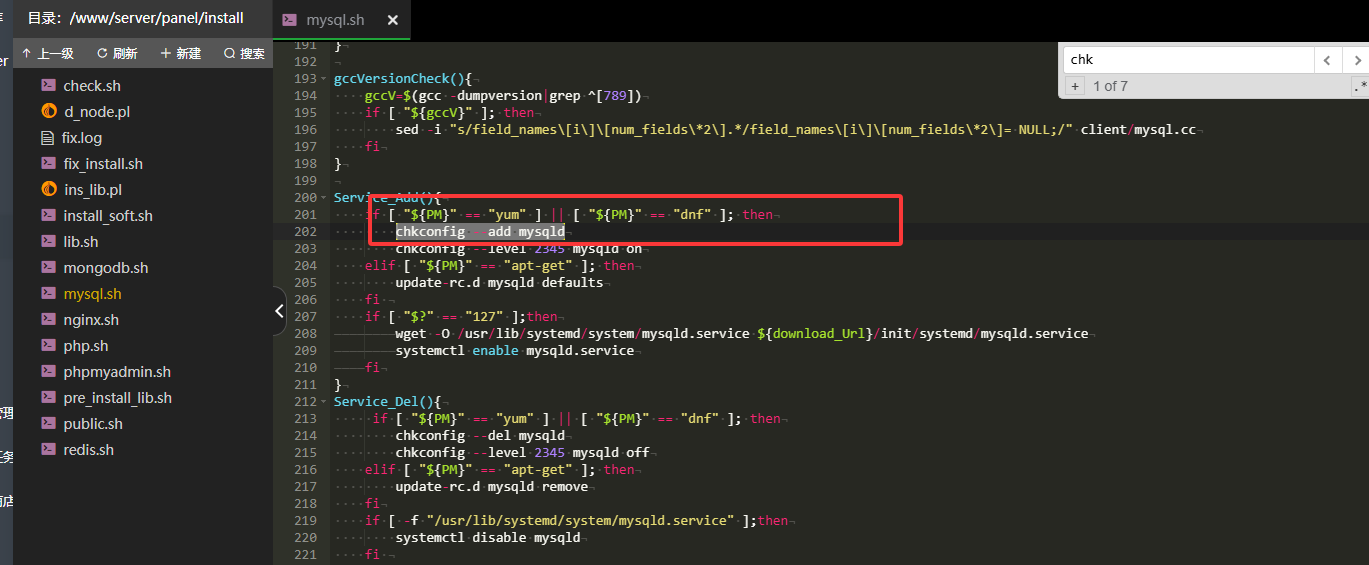Image resolution: width=1369 pixels, height=565 pixels.
Task: Refresh the file list with 刷新
Action: pyautogui.click(x=117, y=53)
